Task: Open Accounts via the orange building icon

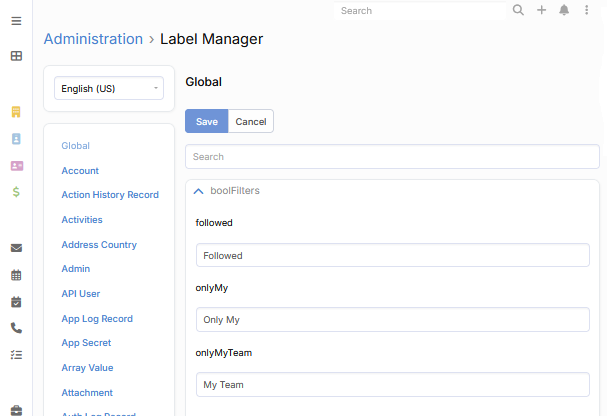Action: tap(16, 112)
